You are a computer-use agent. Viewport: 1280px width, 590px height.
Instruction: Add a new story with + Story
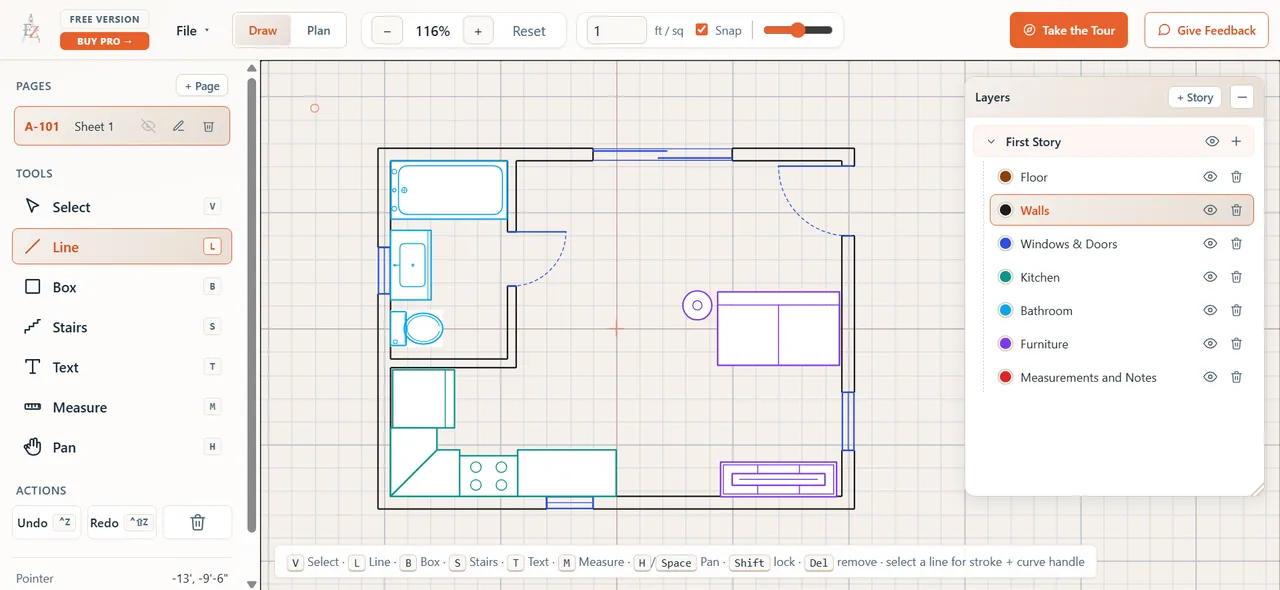coord(1195,97)
